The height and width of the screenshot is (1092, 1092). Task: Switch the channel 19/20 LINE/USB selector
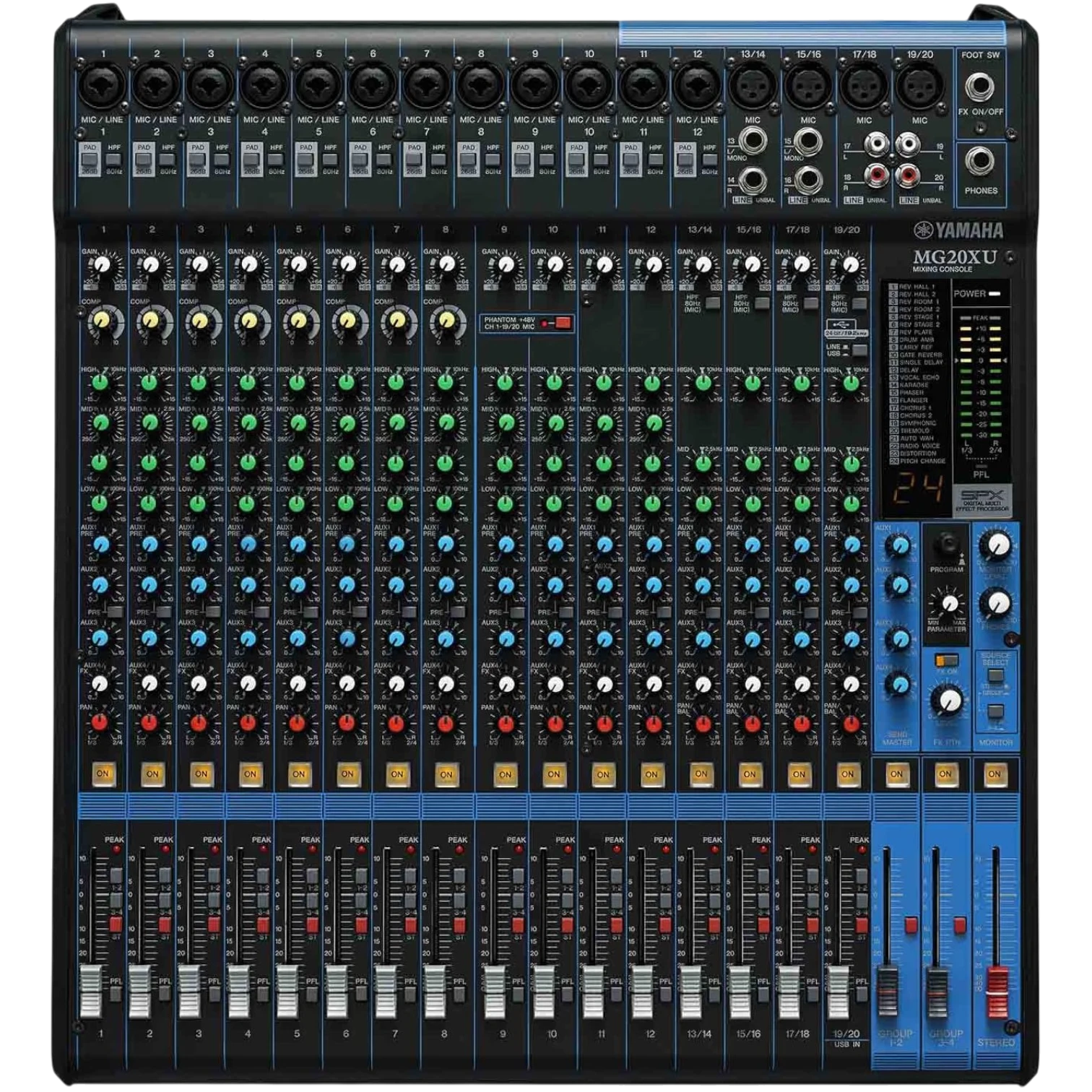pyautogui.click(x=858, y=350)
